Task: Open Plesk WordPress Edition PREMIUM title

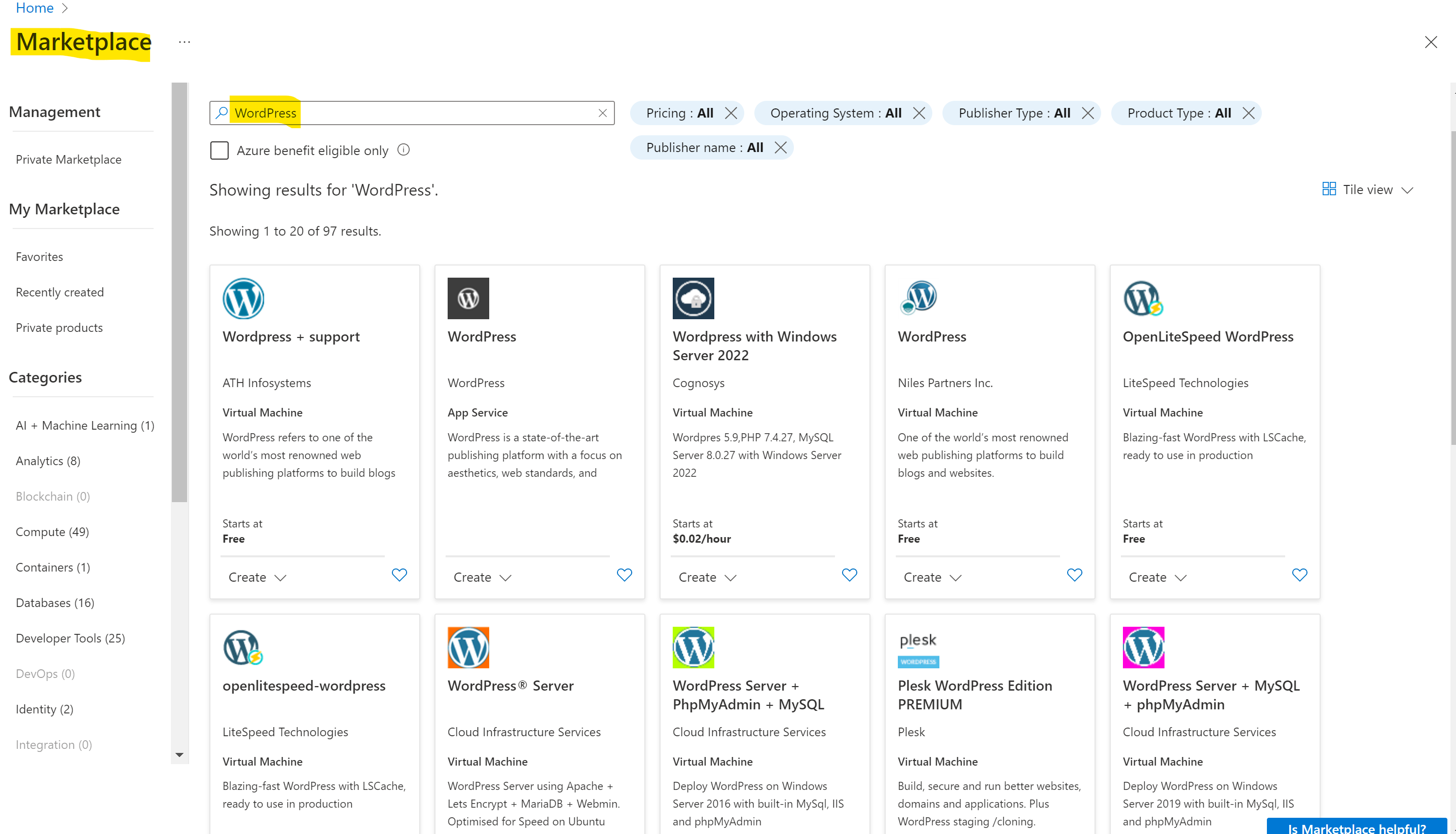Action: [x=975, y=695]
